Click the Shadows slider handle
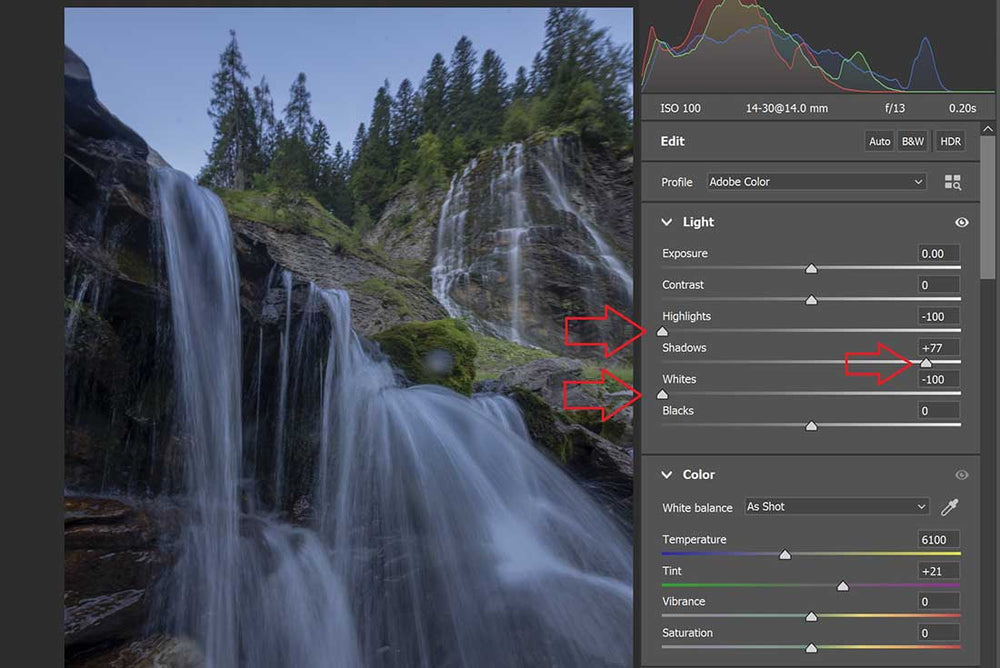The width and height of the screenshot is (1000, 668). (x=926, y=362)
